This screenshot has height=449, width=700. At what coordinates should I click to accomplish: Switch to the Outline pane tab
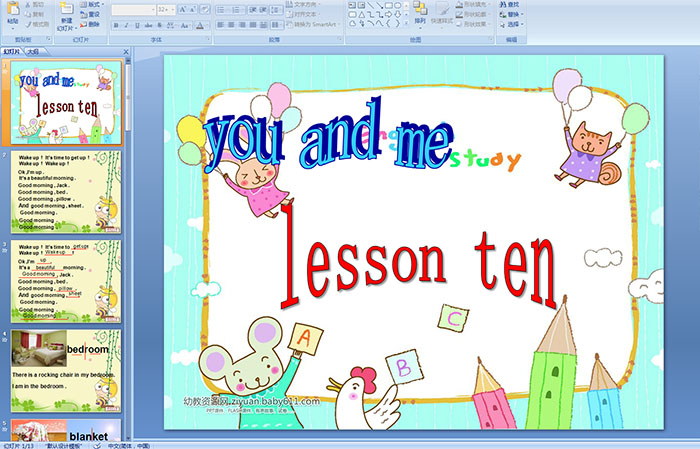coord(33,52)
